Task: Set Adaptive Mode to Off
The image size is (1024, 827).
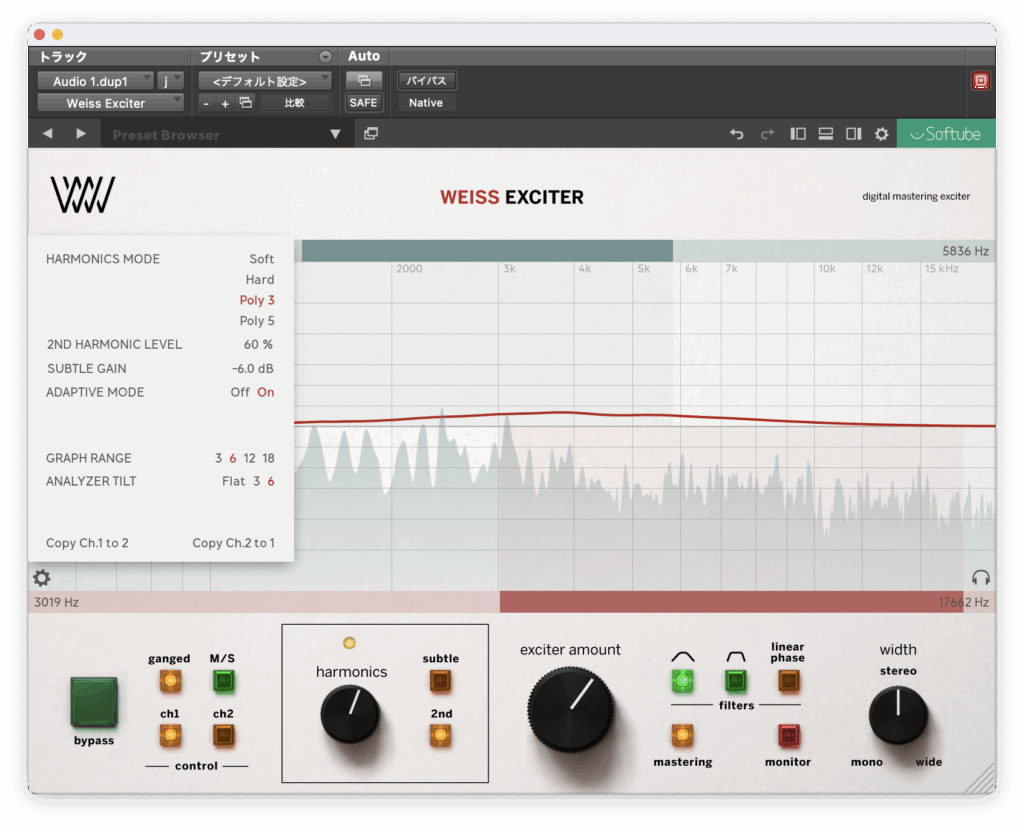Action: tap(240, 392)
